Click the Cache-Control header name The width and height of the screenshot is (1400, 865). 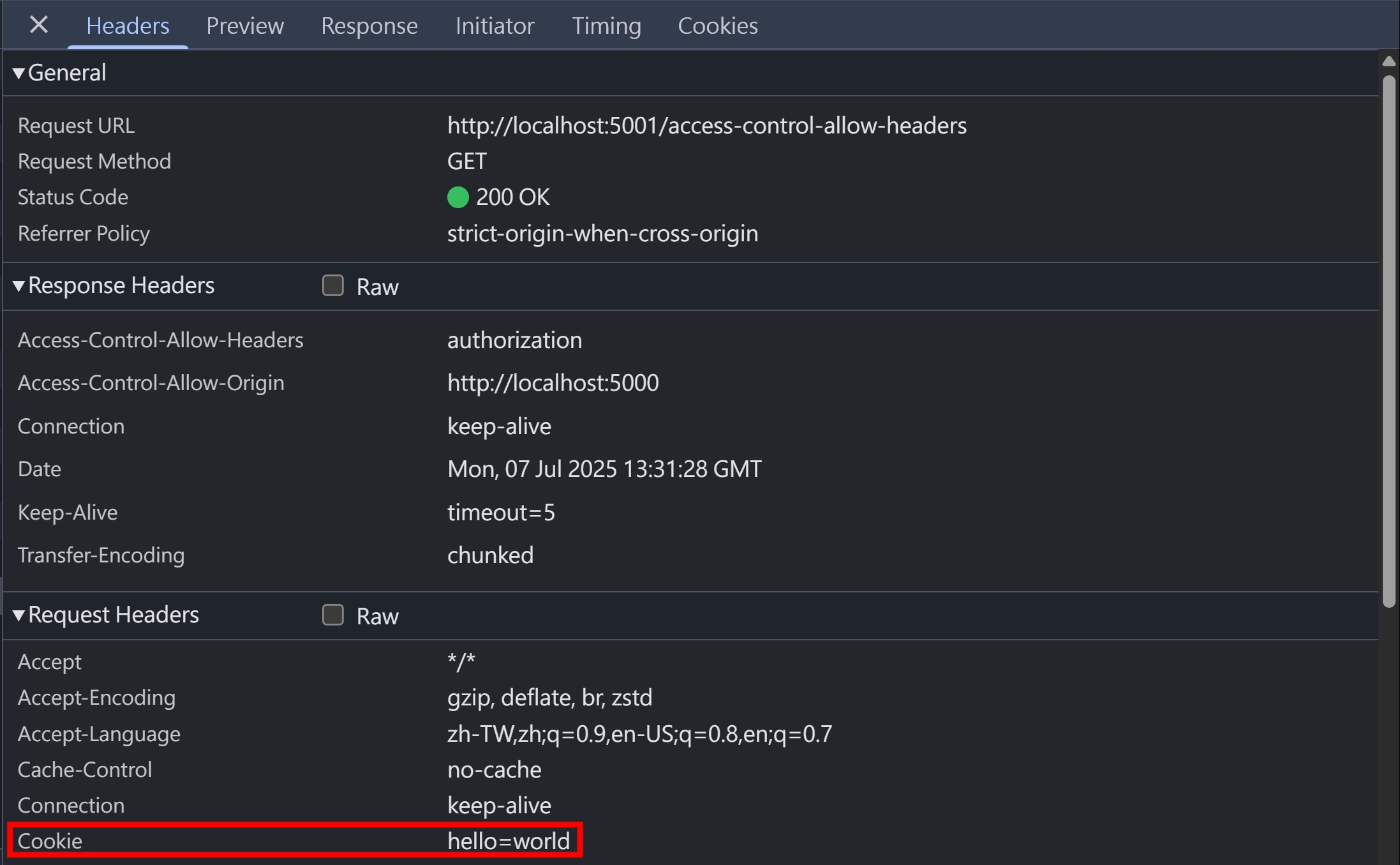[85, 770]
